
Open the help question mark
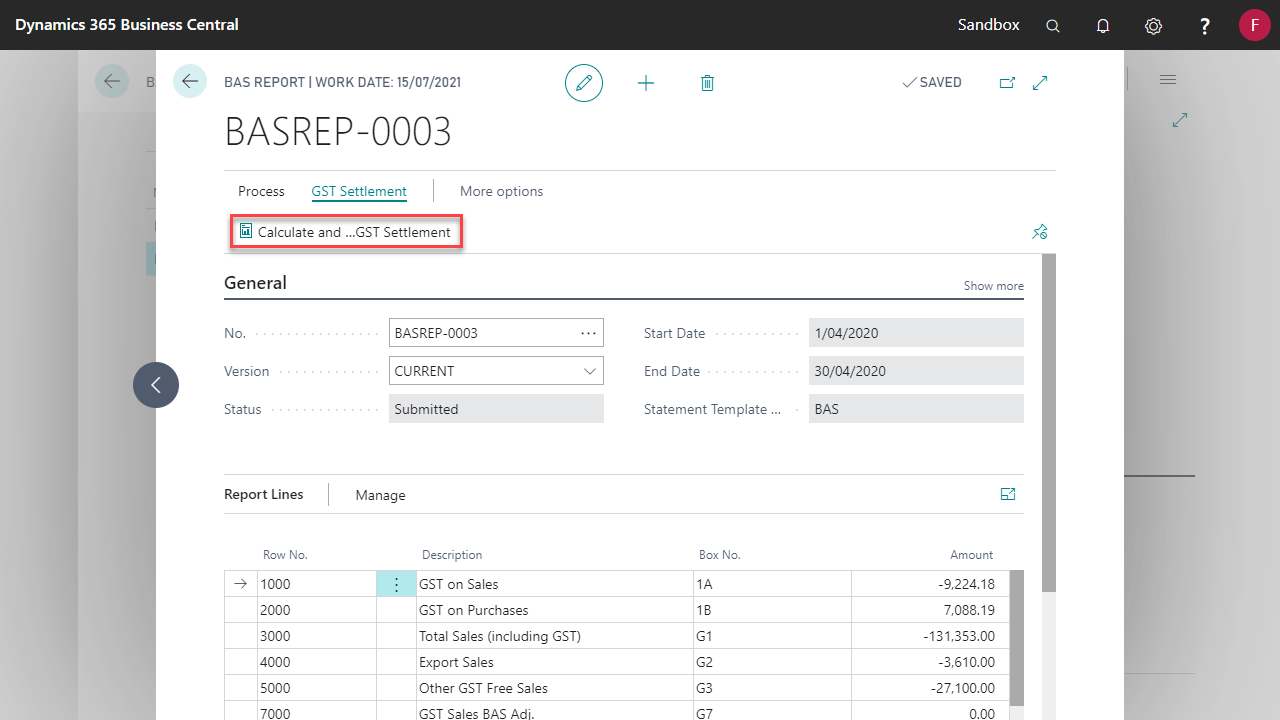[1205, 25]
